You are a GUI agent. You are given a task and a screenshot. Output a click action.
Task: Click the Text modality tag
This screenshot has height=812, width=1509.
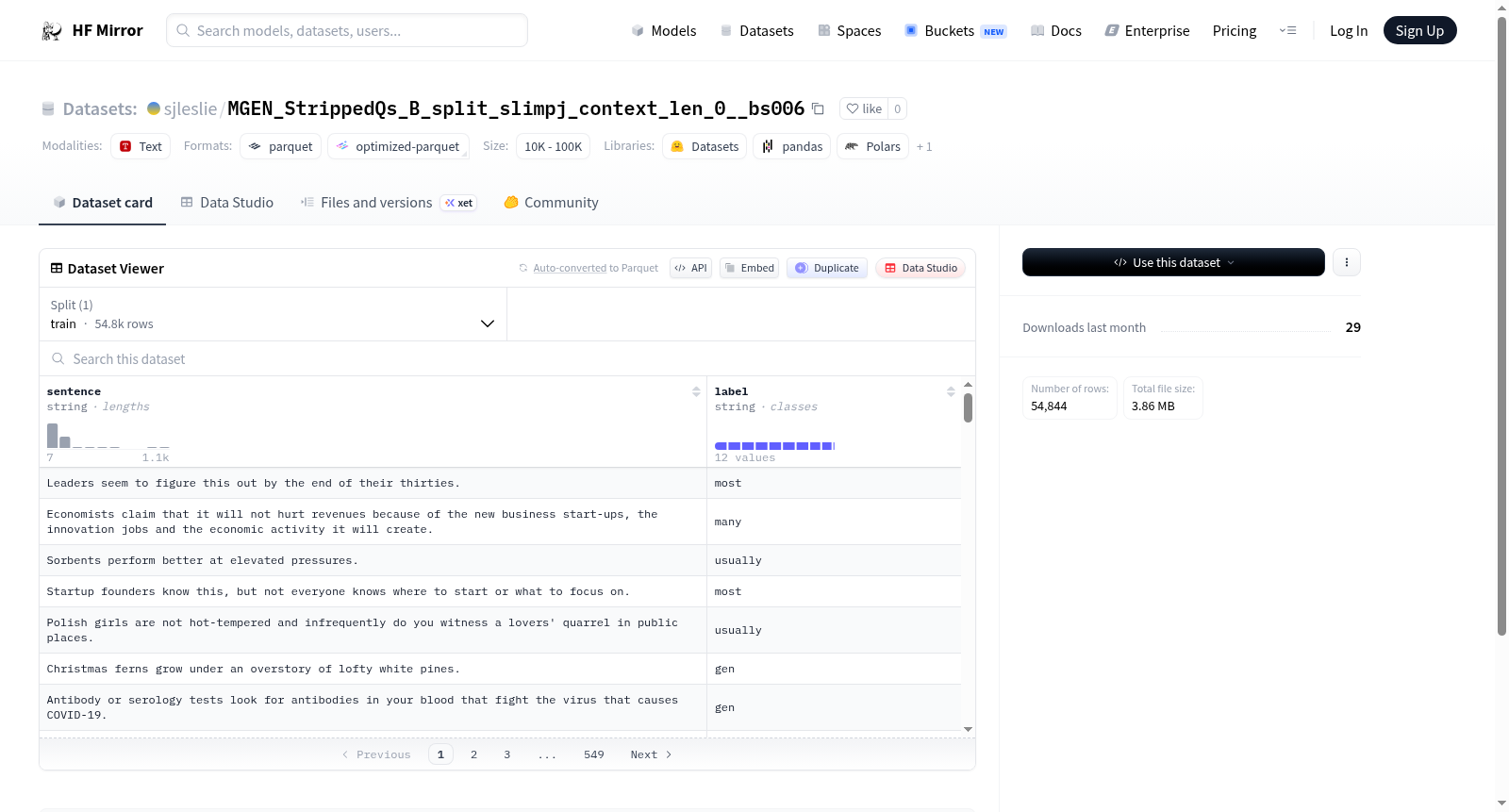141,146
